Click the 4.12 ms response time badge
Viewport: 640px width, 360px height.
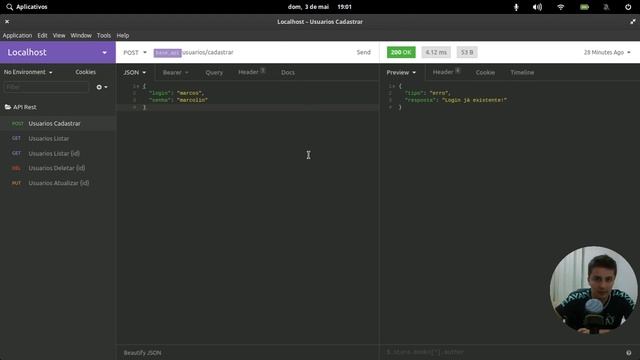pos(436,52)
